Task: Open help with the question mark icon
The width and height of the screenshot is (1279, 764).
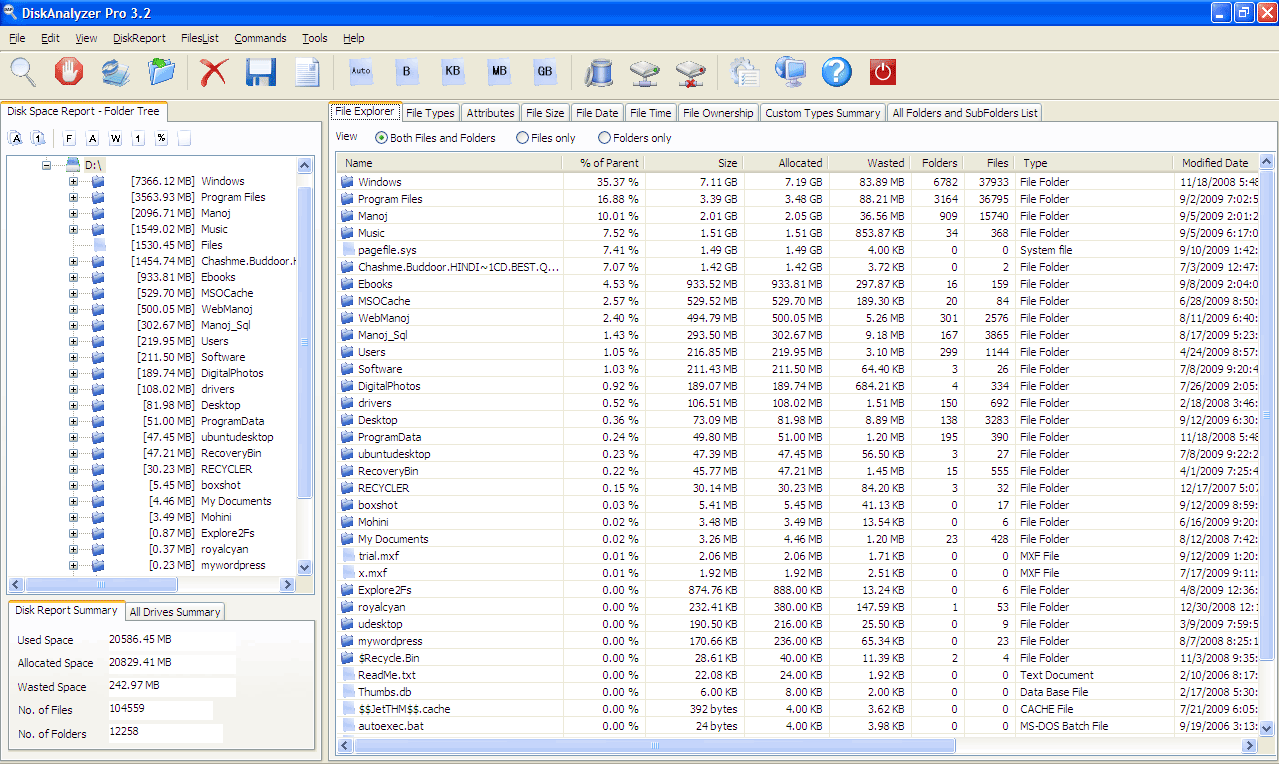Action: click(x=837, y=72)
